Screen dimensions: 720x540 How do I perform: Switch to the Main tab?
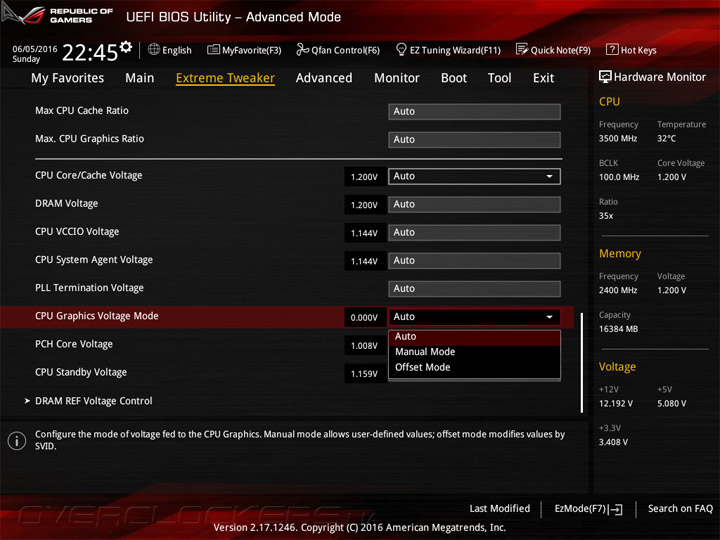140,78
